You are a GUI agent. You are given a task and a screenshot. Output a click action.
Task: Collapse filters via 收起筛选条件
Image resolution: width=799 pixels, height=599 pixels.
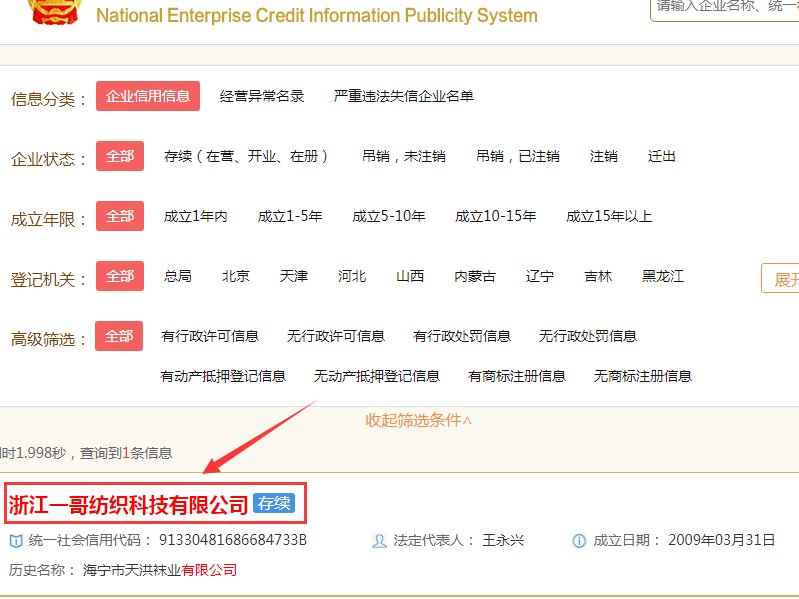tap(418, 420)
